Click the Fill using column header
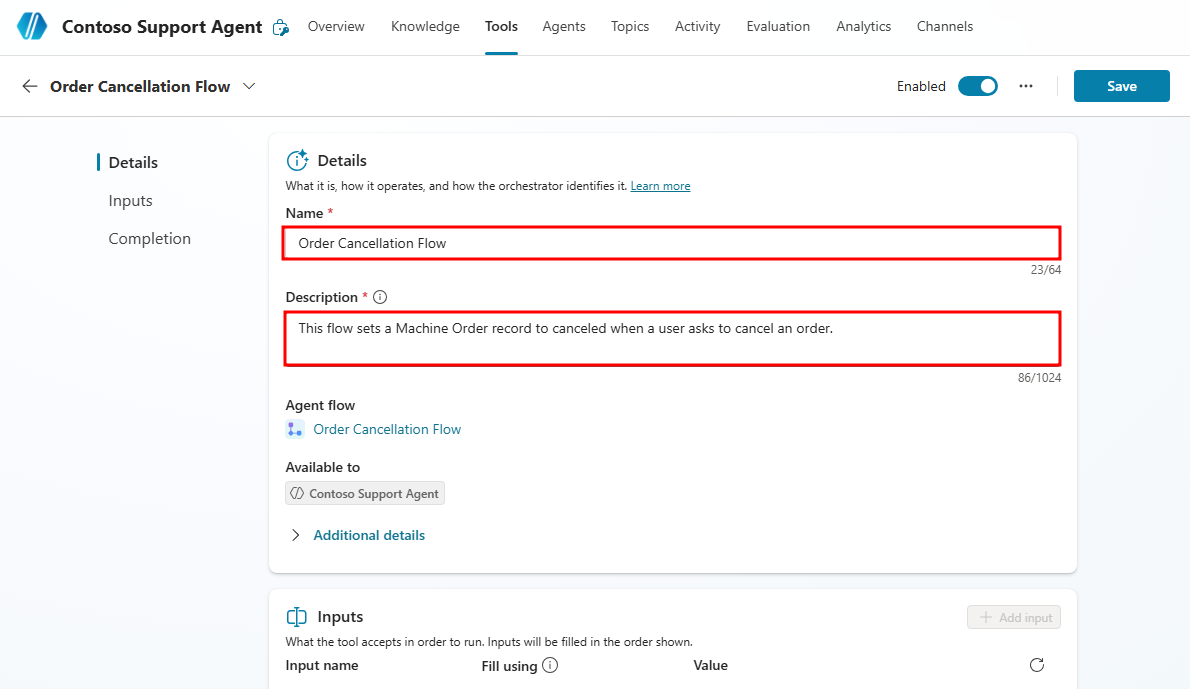 pyautogui.click(x=509, y=666)
